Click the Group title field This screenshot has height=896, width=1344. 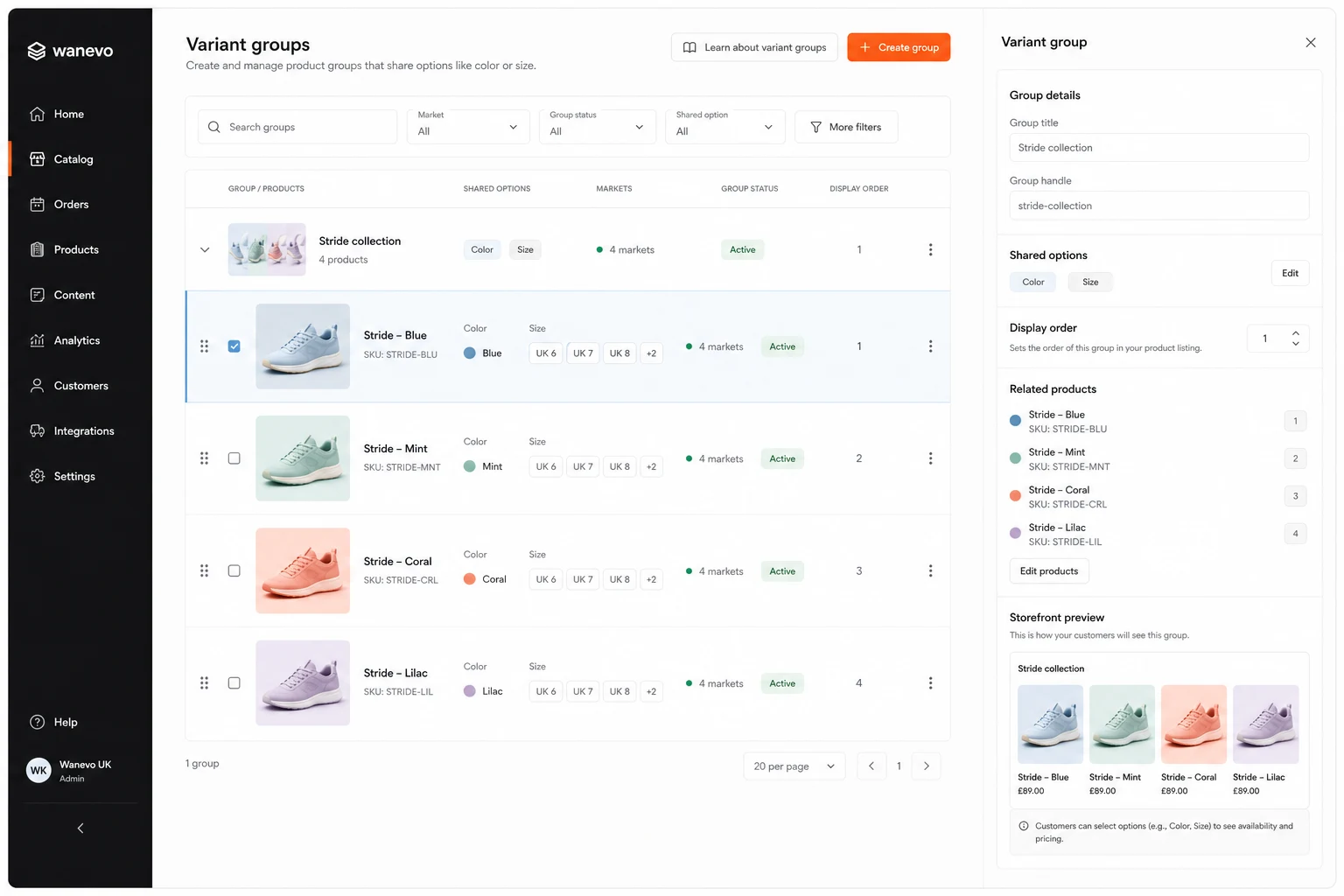(1158, 148)
